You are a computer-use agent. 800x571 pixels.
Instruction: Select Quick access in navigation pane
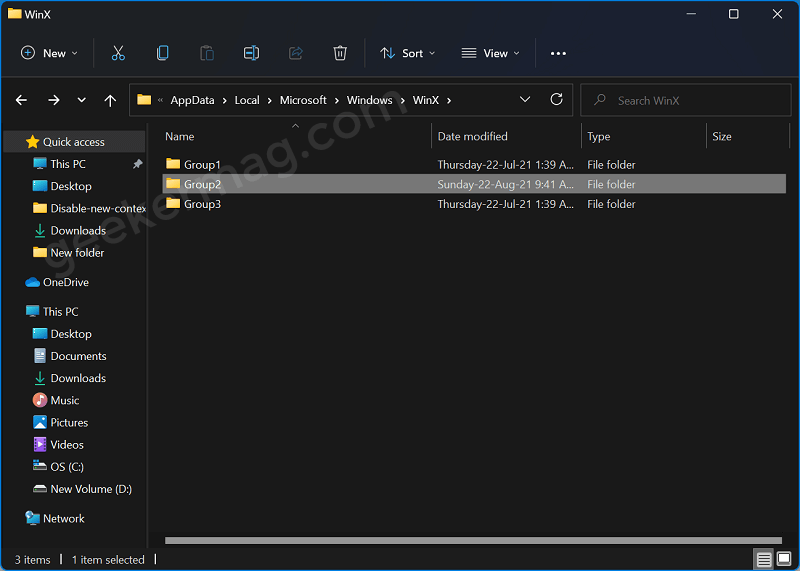[74, 142]
